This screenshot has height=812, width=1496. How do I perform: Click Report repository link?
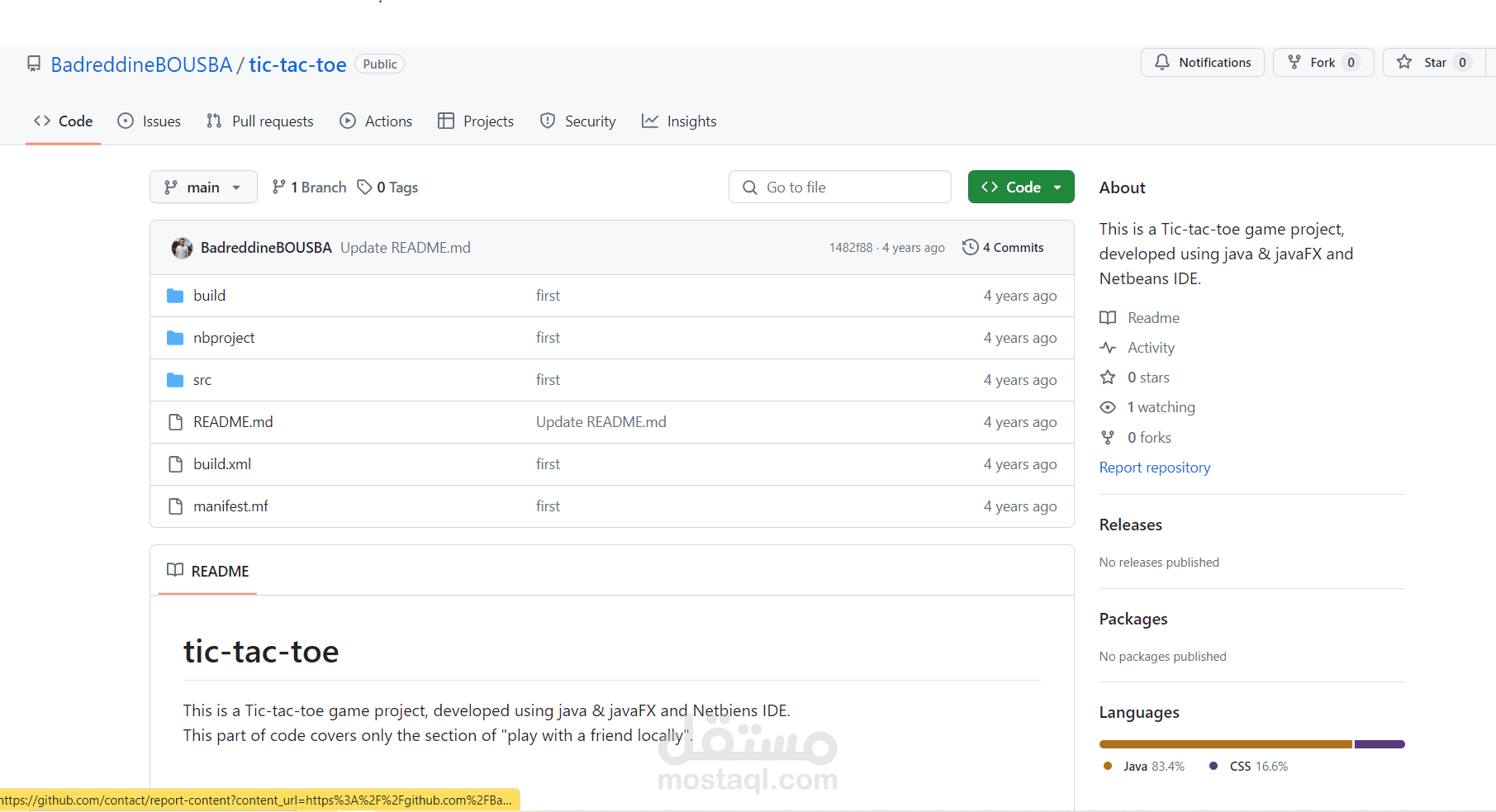click(x=1155, y=468)
